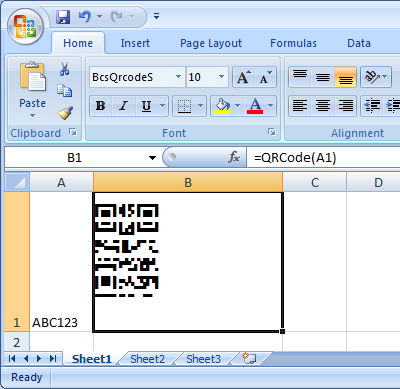Image resolution: width=400 pixels, height=389 pixels.
Task: Select column D header
Action: click(374, 182)
